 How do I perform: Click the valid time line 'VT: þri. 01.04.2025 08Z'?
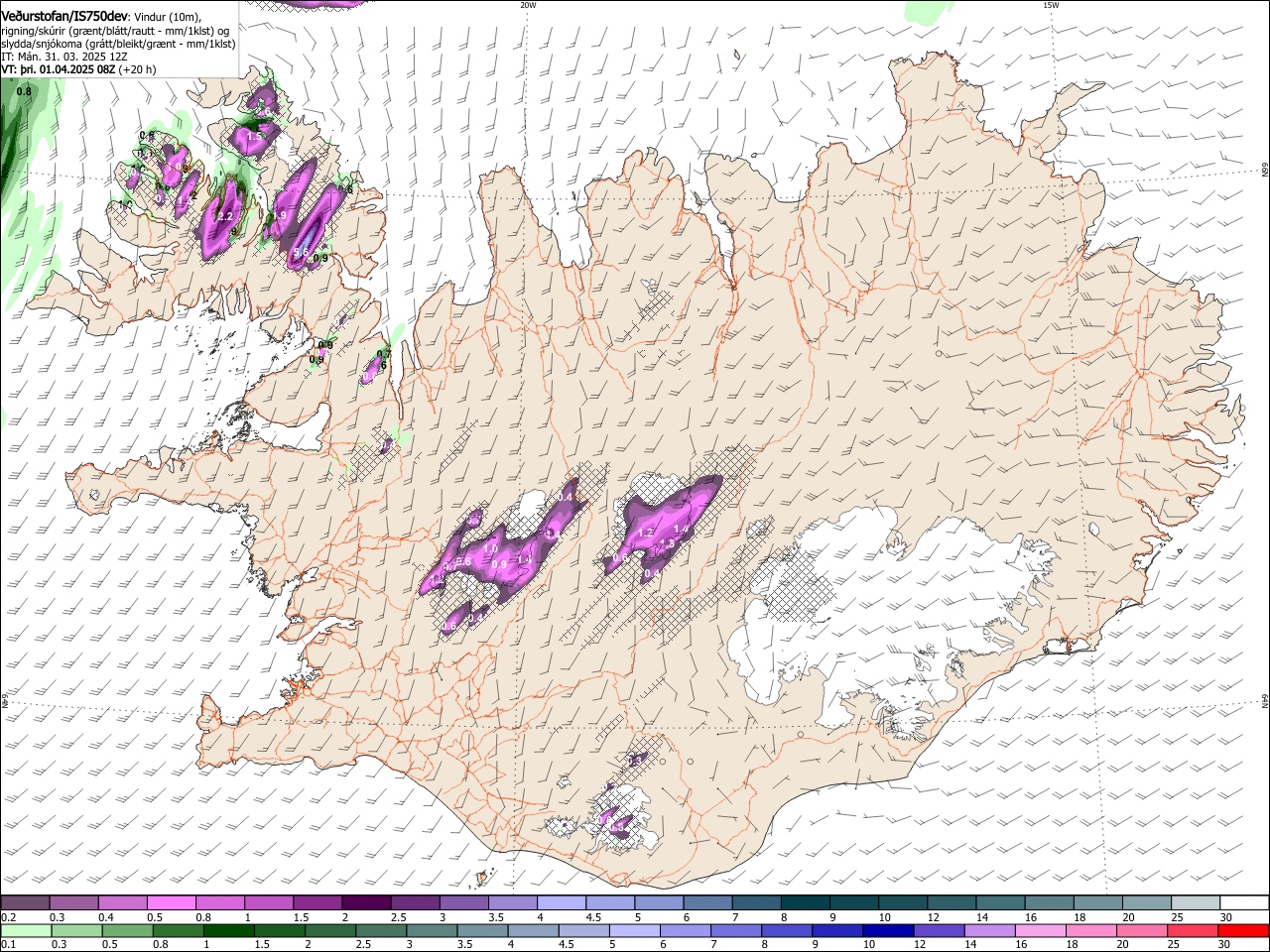coord(60,69)
